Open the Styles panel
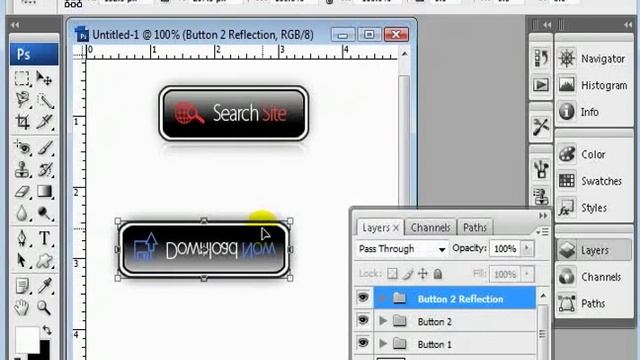 click(x=593, y=208)
